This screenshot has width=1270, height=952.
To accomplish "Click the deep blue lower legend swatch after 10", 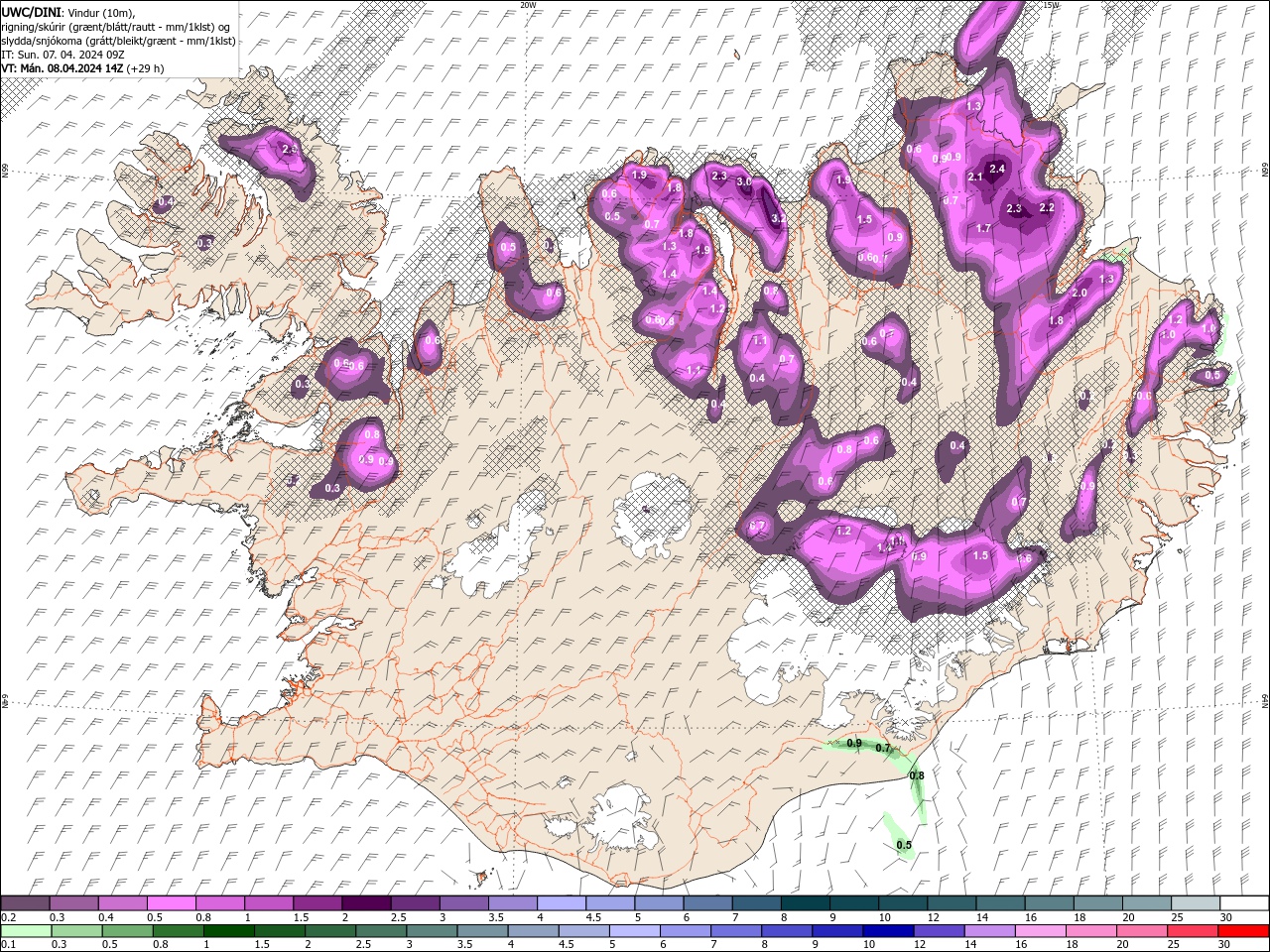I will coord(888,931).
